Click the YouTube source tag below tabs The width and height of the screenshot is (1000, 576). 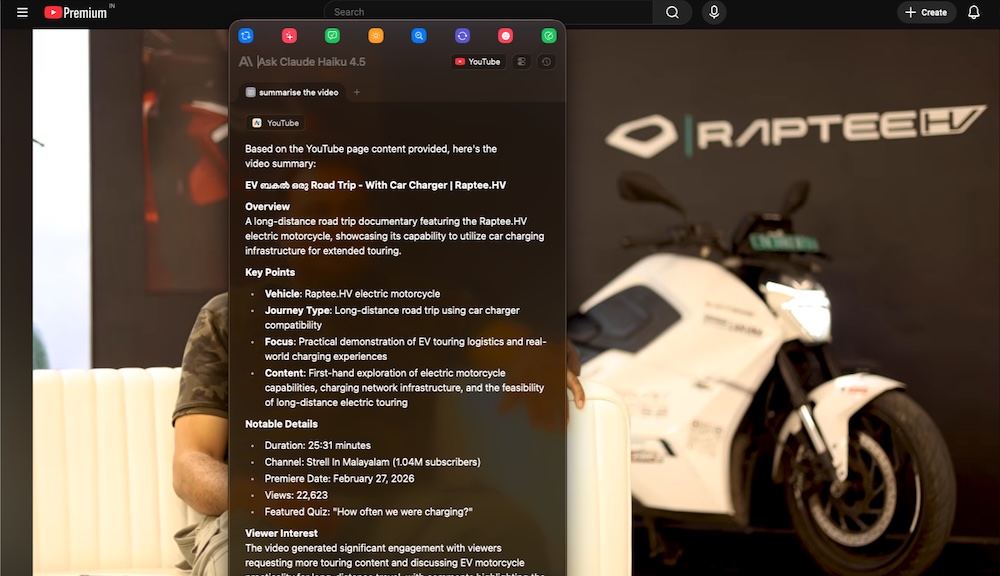click(x=275, y=123)
